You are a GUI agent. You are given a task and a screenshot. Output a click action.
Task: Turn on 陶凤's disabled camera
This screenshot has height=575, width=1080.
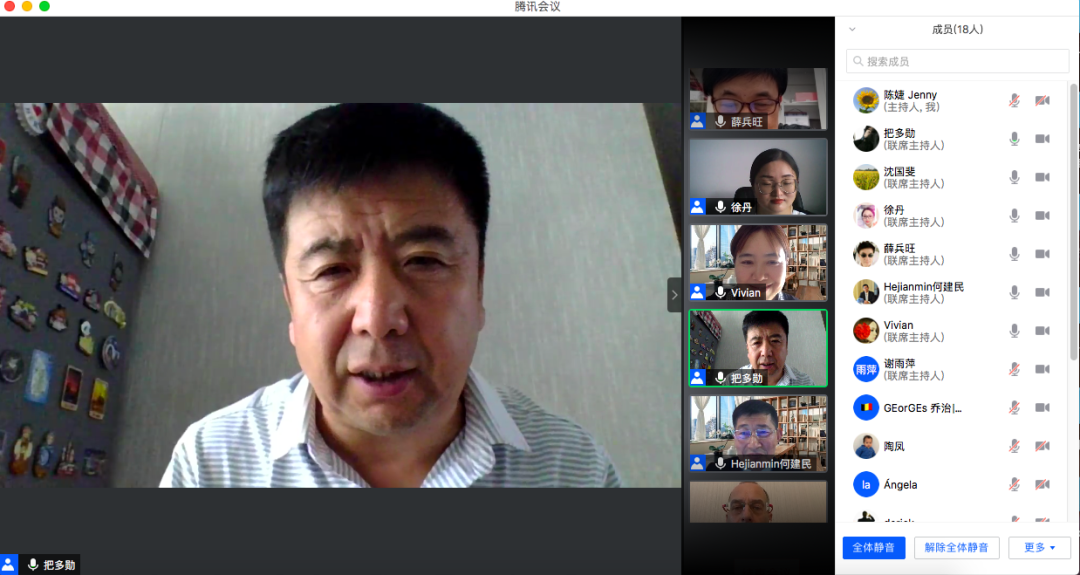(x=1042, y=446)
